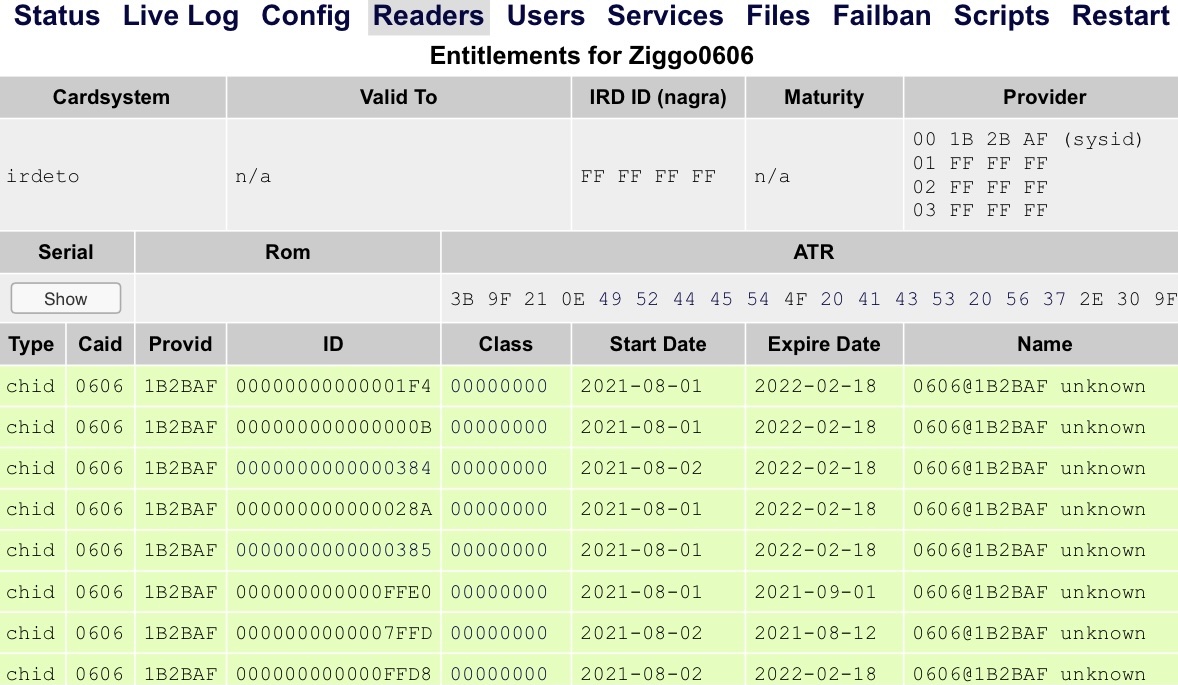Open the Scripts tab
Image resolution: width=1178 pixels, height=685 pixels.
(x=1001, y=16)
